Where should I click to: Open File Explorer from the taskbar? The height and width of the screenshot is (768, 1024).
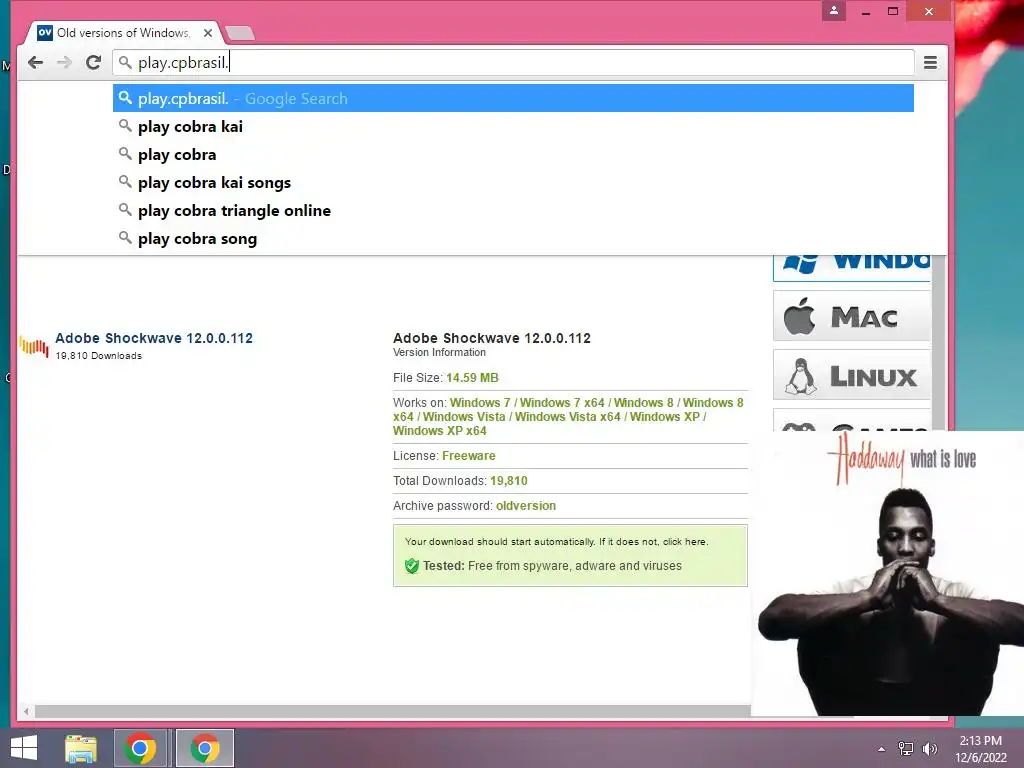(81, 748)
